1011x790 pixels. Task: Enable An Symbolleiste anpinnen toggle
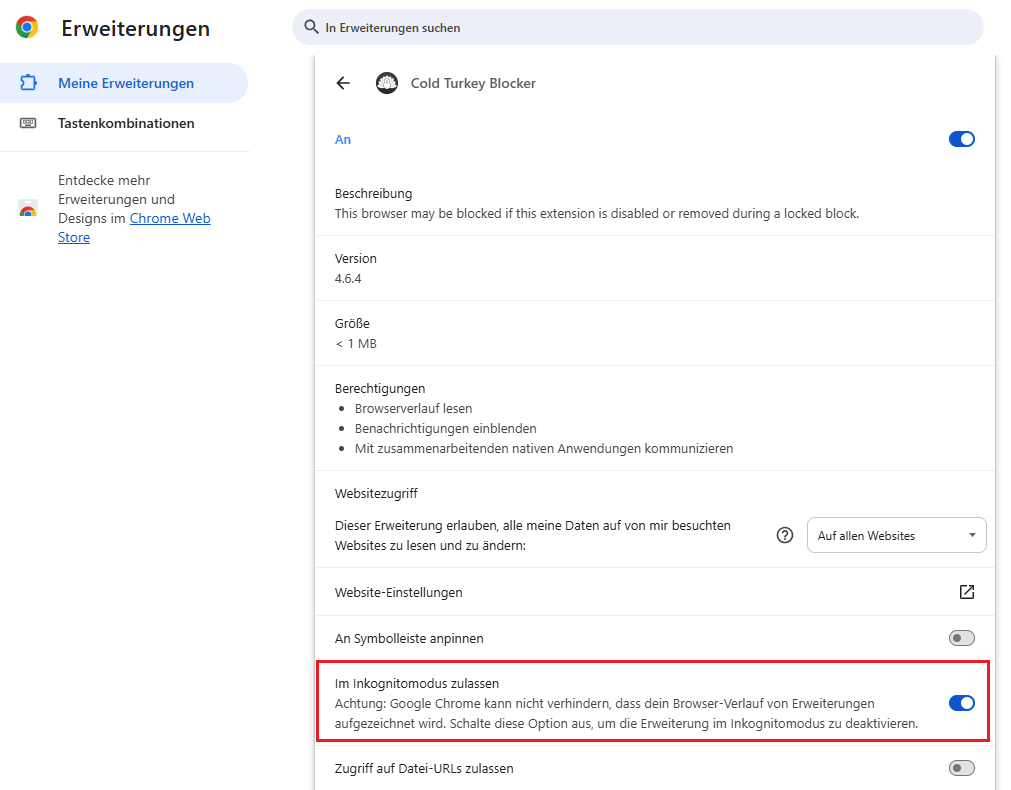click(x=961, y=638)
